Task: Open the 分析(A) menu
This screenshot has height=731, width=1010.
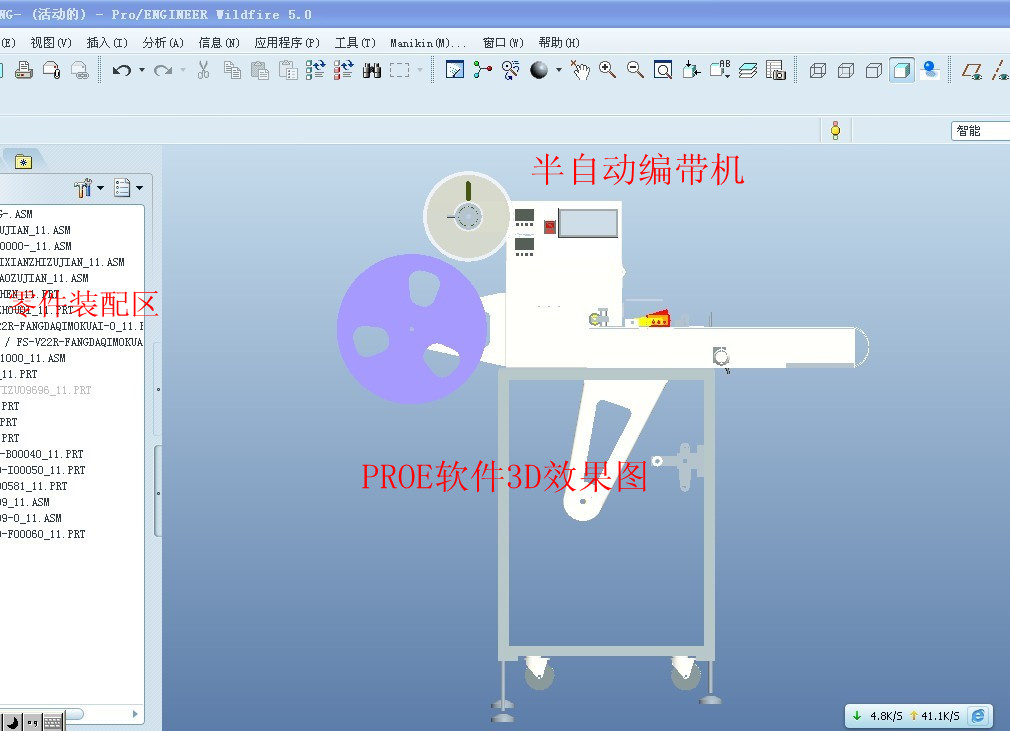Action: [x=163, y=43]
